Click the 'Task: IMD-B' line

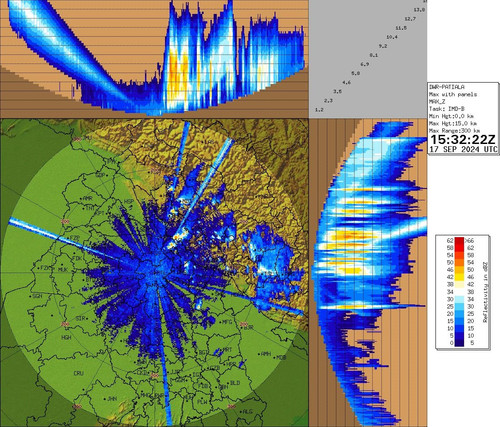point(447,109)
